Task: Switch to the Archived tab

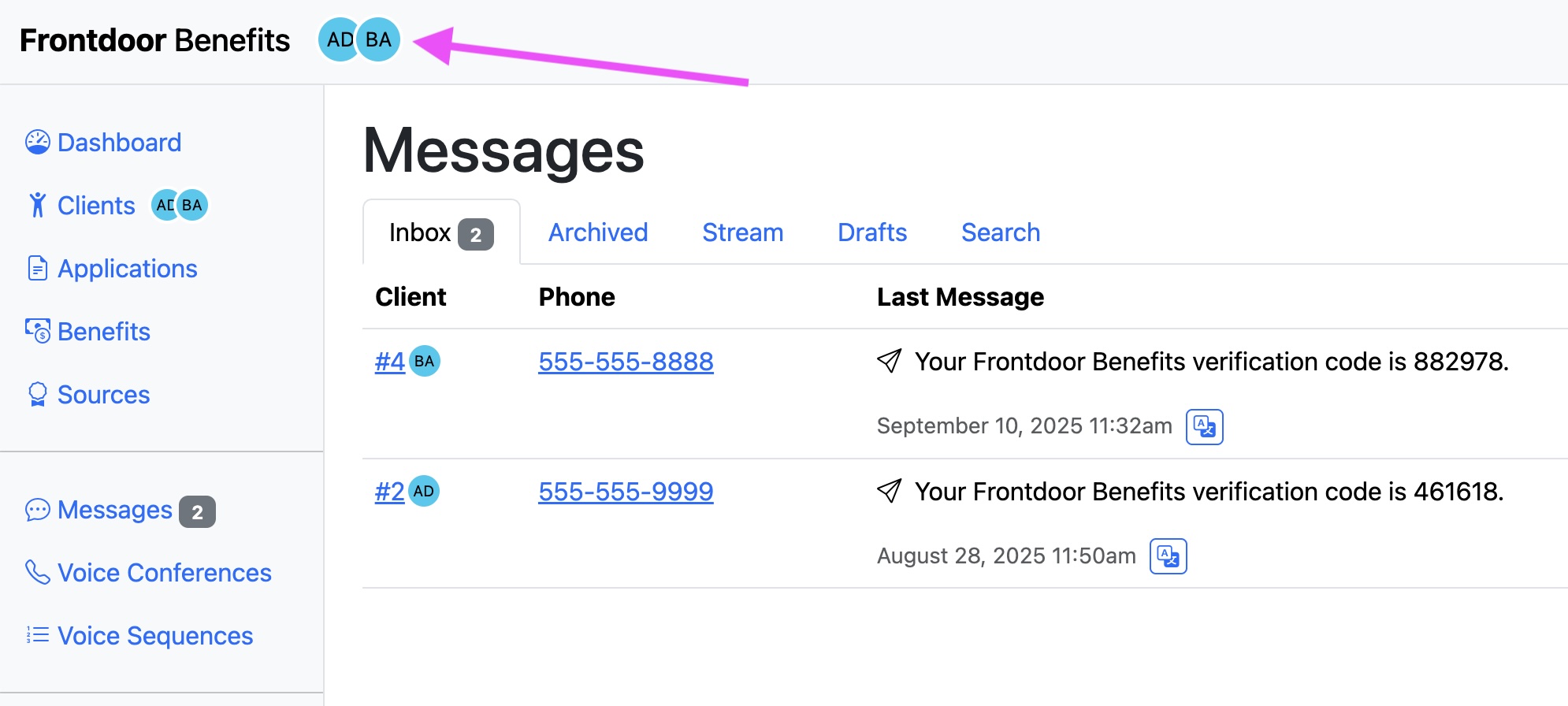Action: click(597, 232)
